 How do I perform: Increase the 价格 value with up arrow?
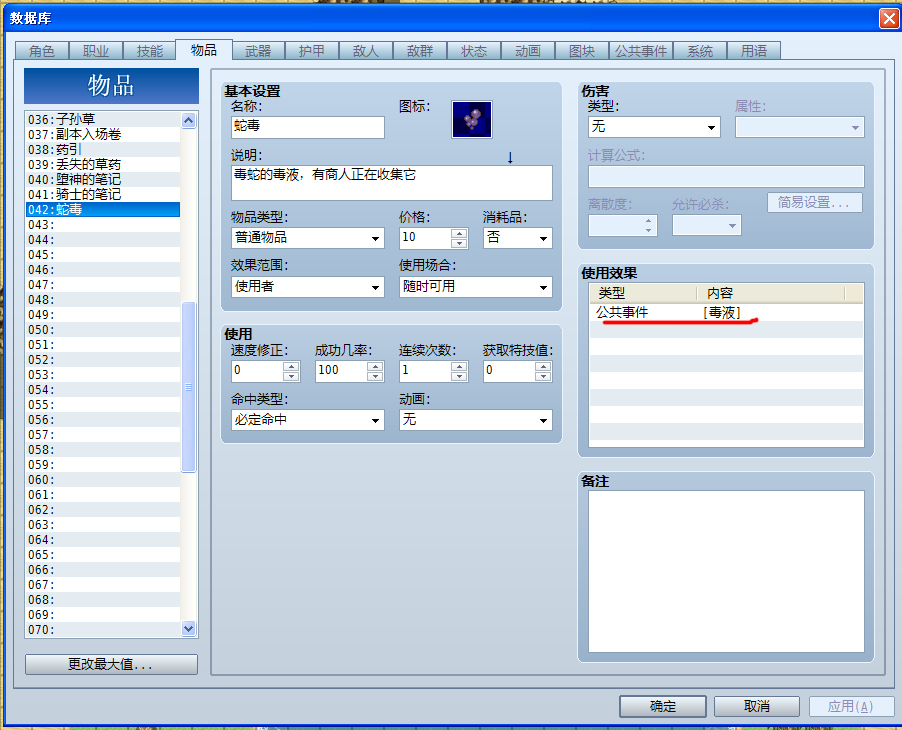click(459, 234)
